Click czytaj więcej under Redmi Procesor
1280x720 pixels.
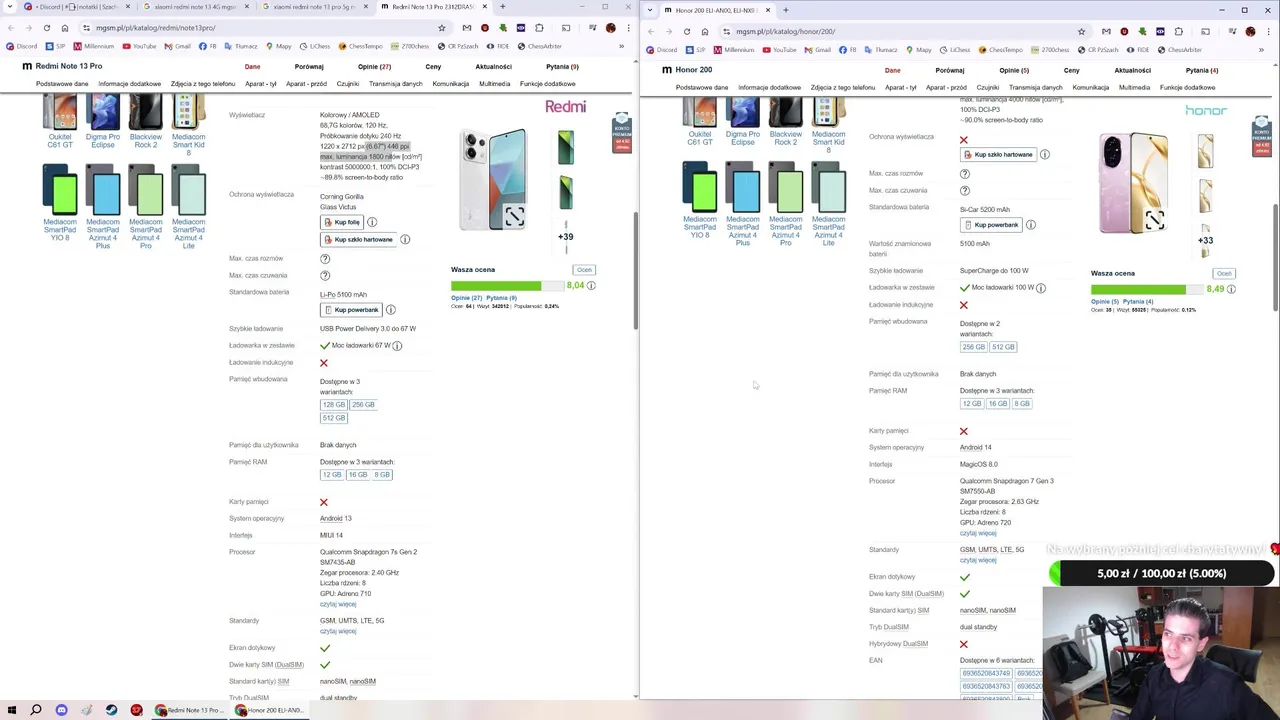coord(338,605)
